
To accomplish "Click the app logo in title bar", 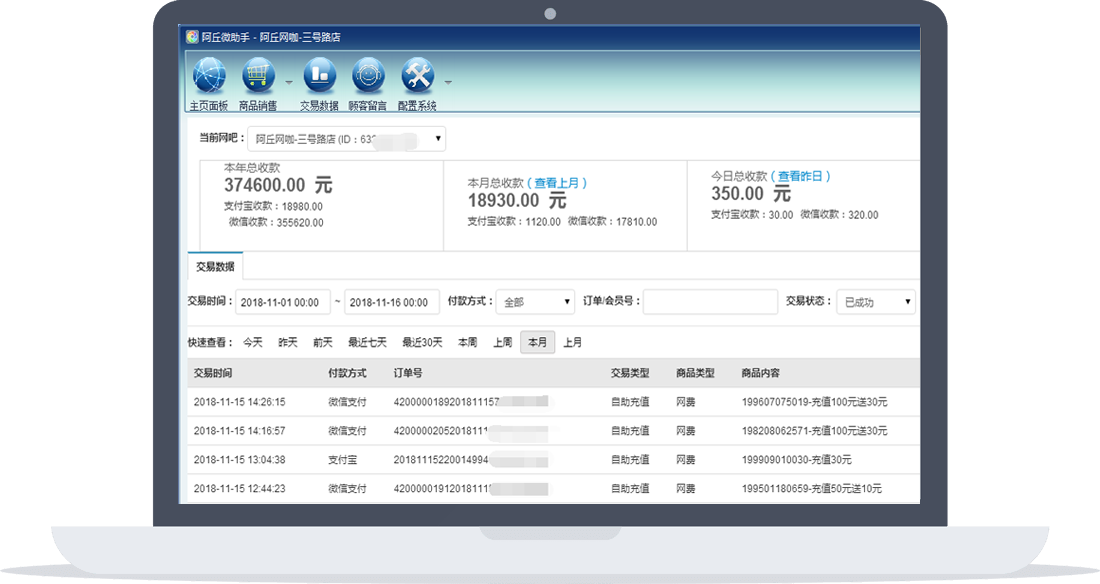I will pyautogui.click(x=192, y=37).
